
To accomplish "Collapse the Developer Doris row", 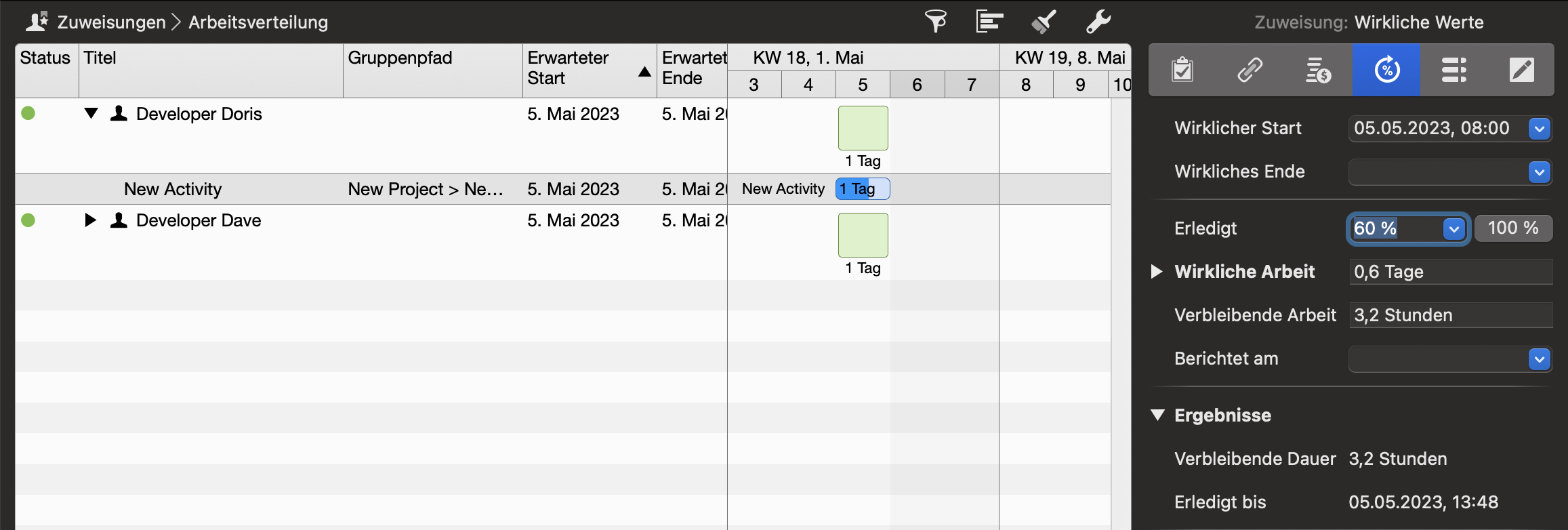I will [x=91, y=113].
